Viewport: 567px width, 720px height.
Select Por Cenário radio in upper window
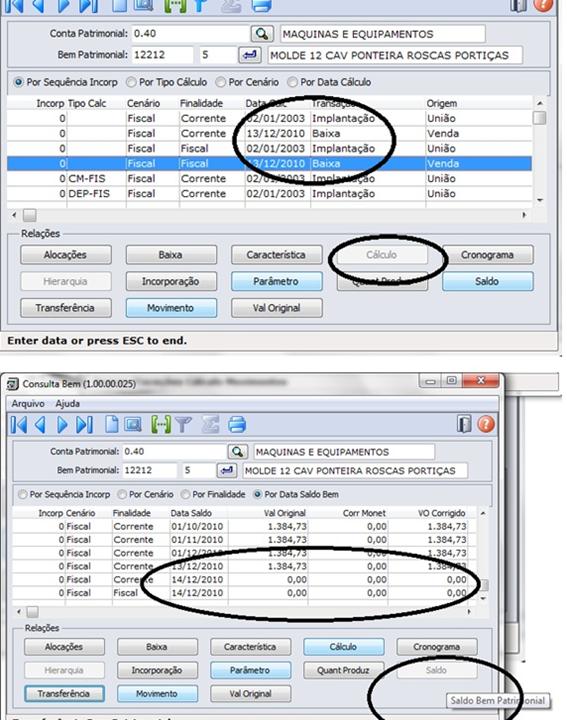coord(221,82)
